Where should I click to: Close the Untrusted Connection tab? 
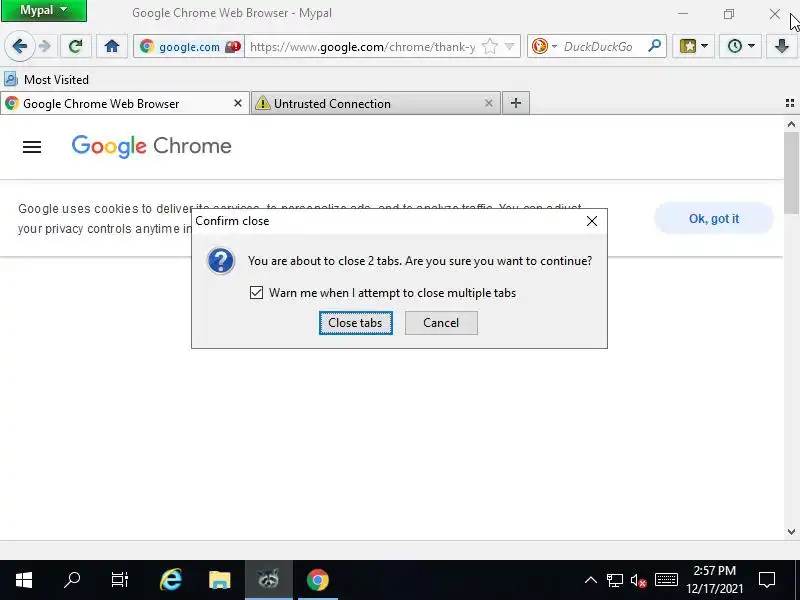[489, 103]
